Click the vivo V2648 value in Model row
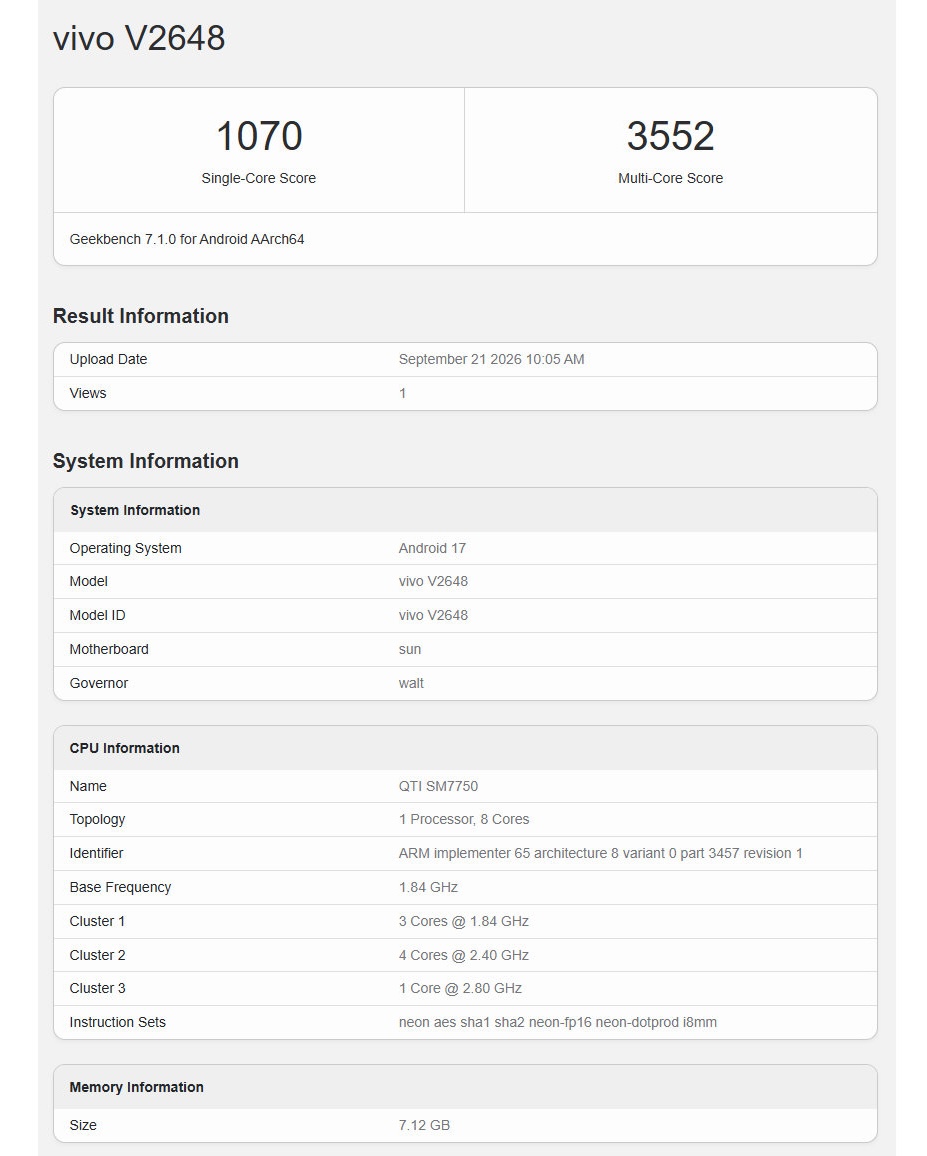 point(433,582)
